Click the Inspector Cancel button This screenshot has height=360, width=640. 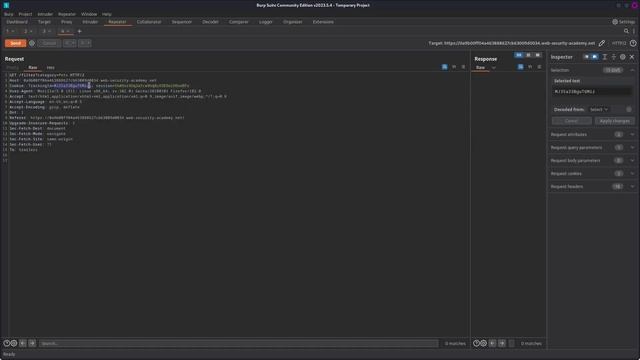click(x=571, y=121)
